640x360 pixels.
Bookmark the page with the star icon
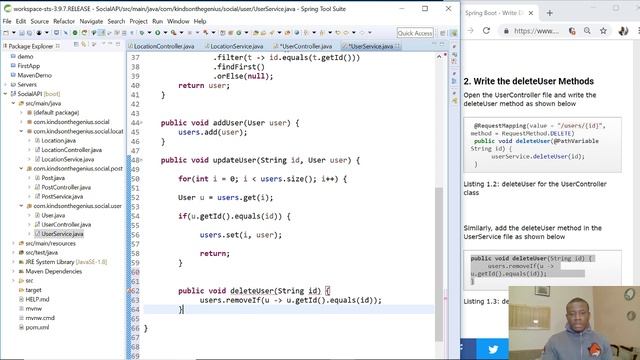click(x=603, y=31)
